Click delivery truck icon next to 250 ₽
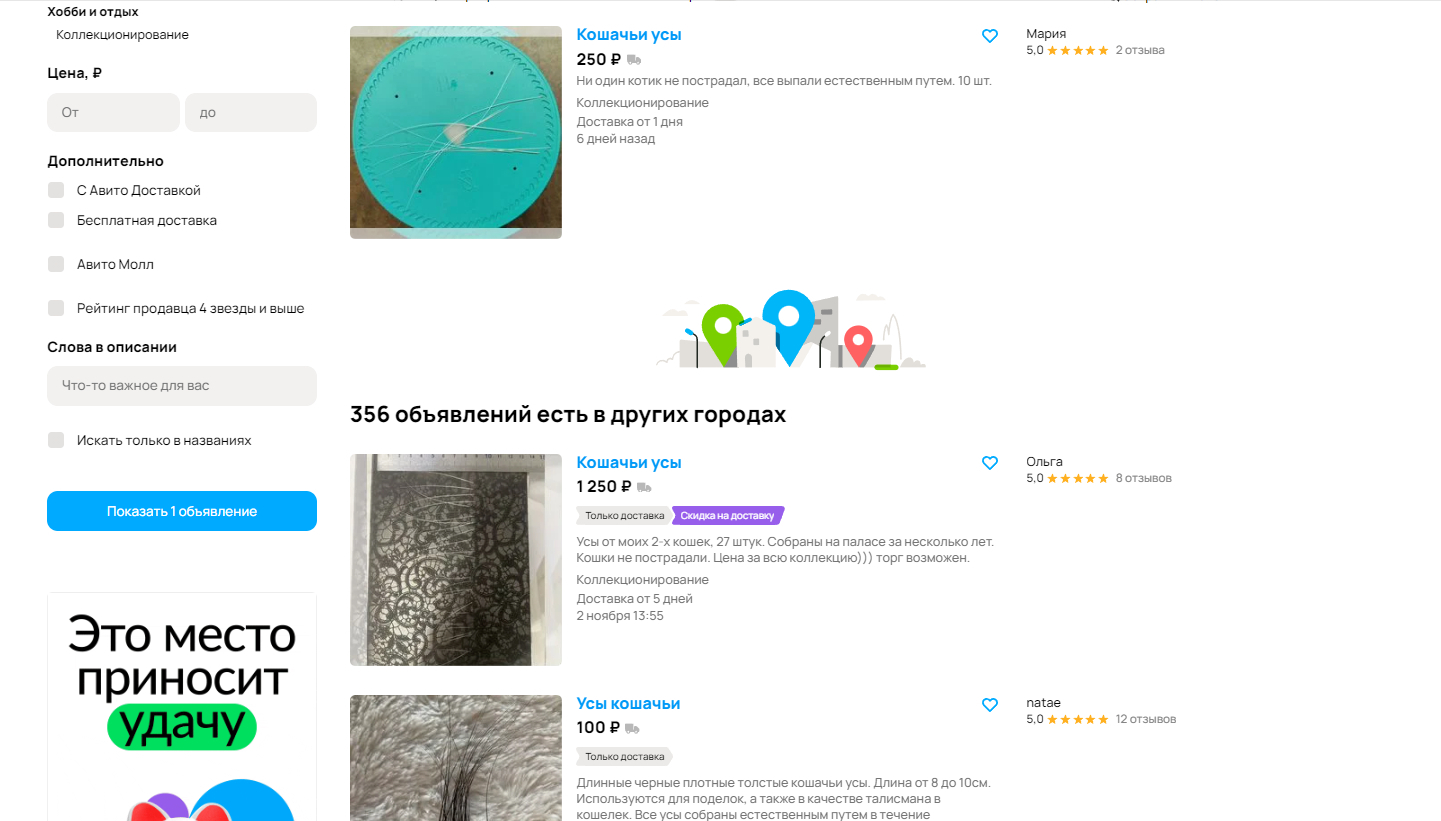Screen dimensions: 1441x821 point(634,60)
